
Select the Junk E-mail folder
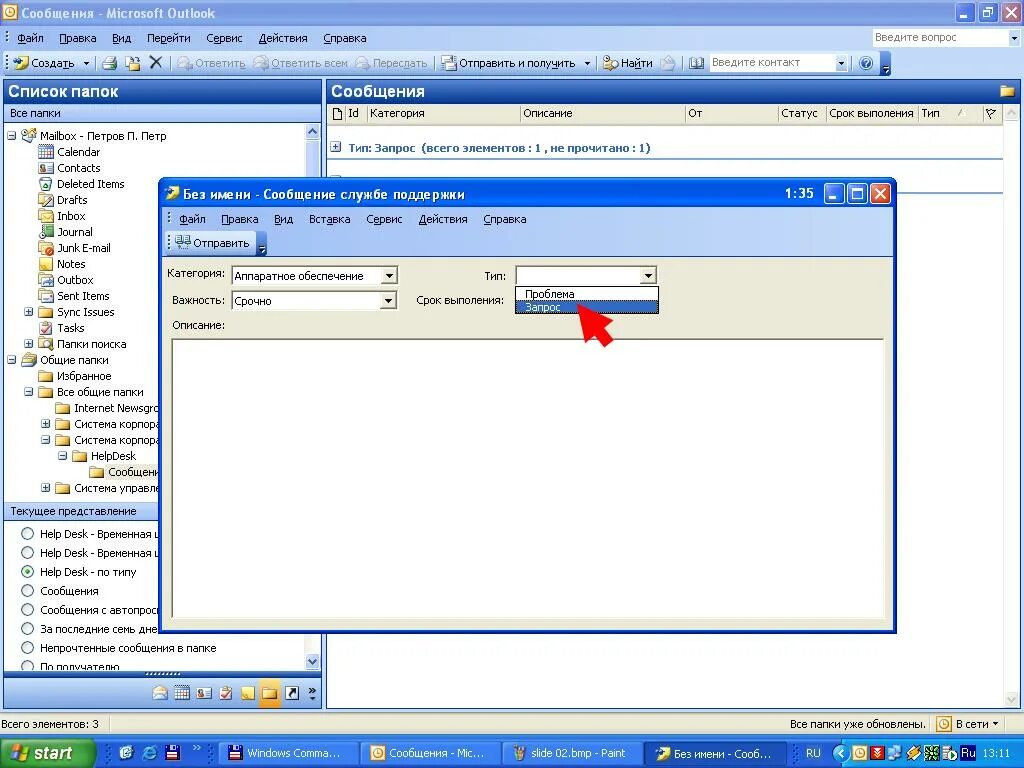point(84,248)
